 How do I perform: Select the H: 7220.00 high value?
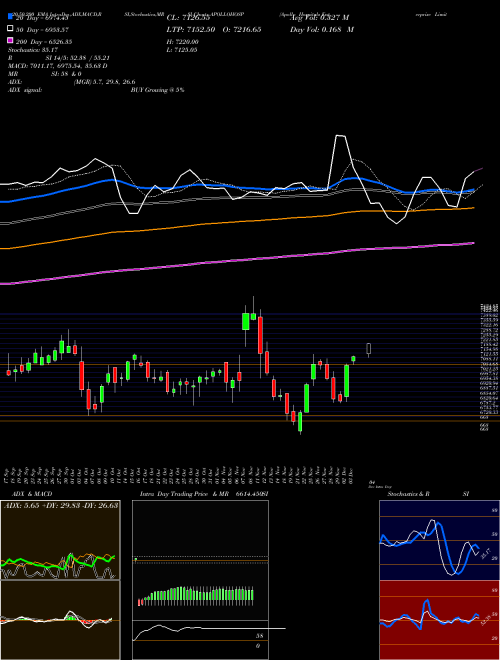point(183,42)
